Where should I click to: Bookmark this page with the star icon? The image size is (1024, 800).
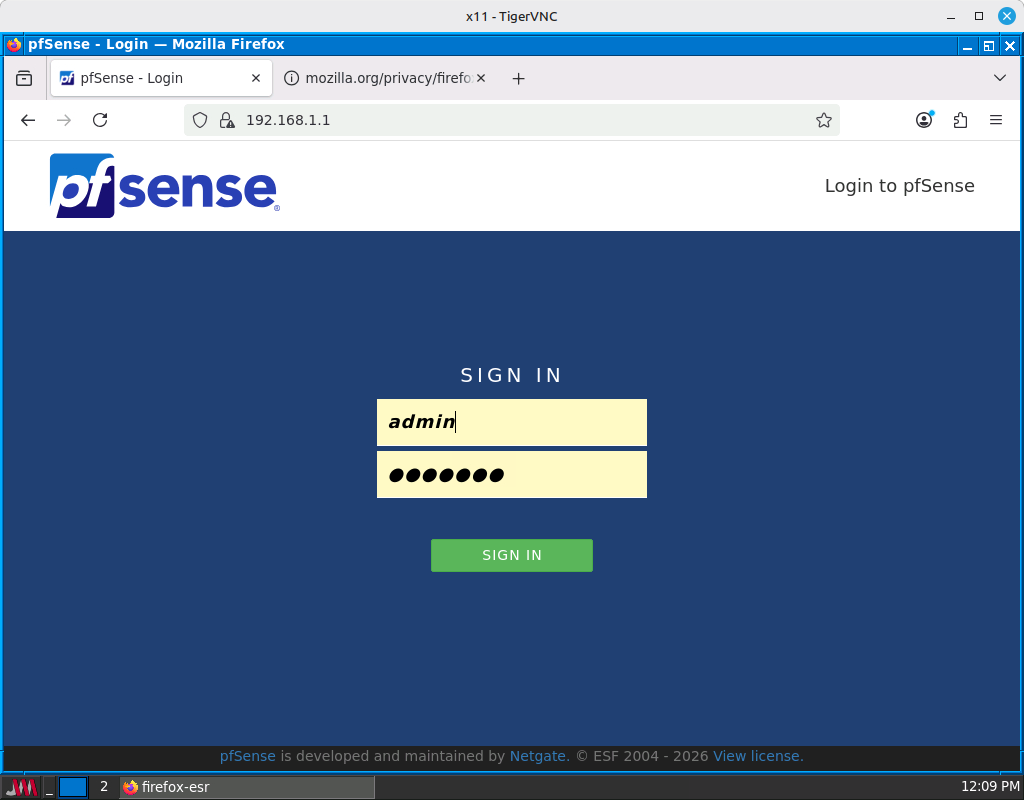(824, 120)
